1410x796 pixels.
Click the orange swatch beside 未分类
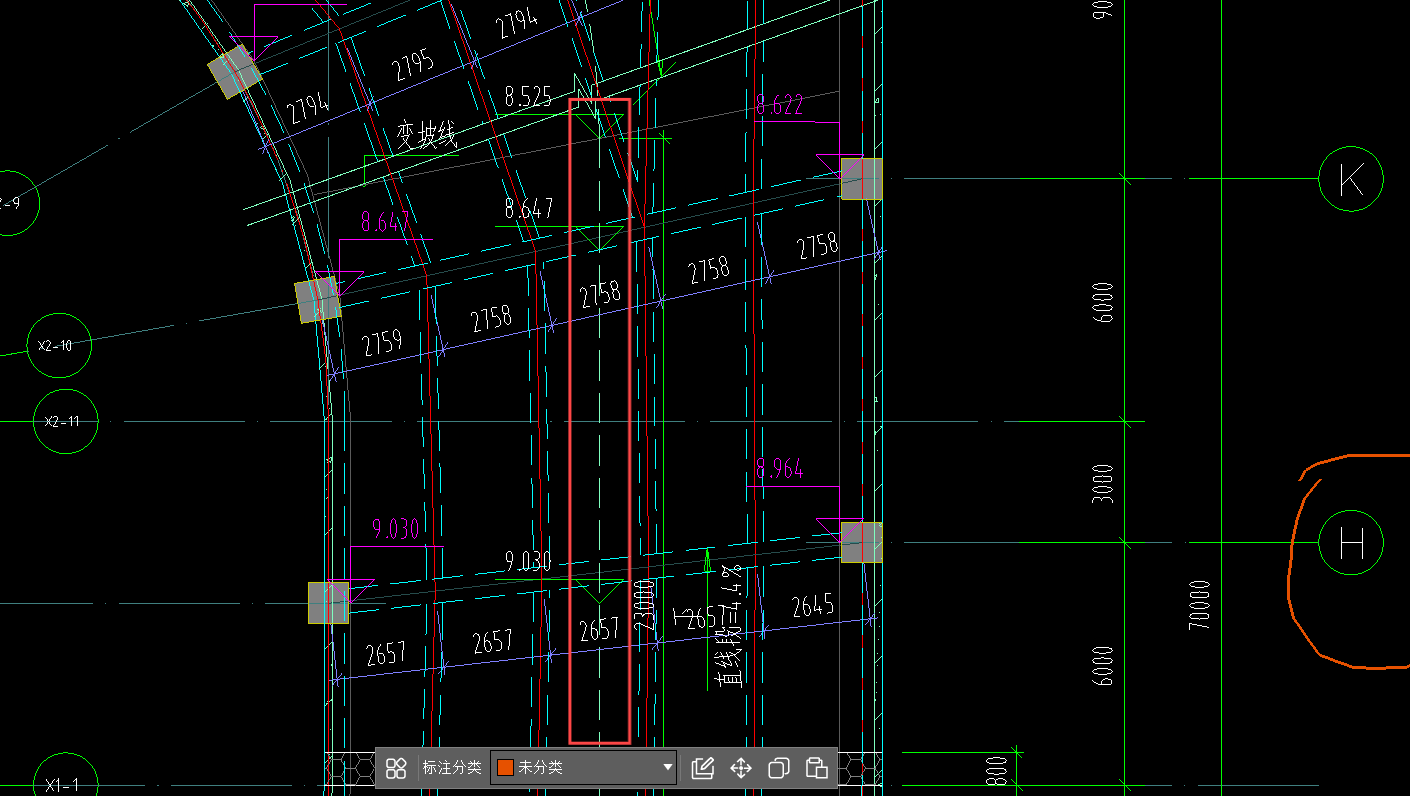tap(505, 768)
